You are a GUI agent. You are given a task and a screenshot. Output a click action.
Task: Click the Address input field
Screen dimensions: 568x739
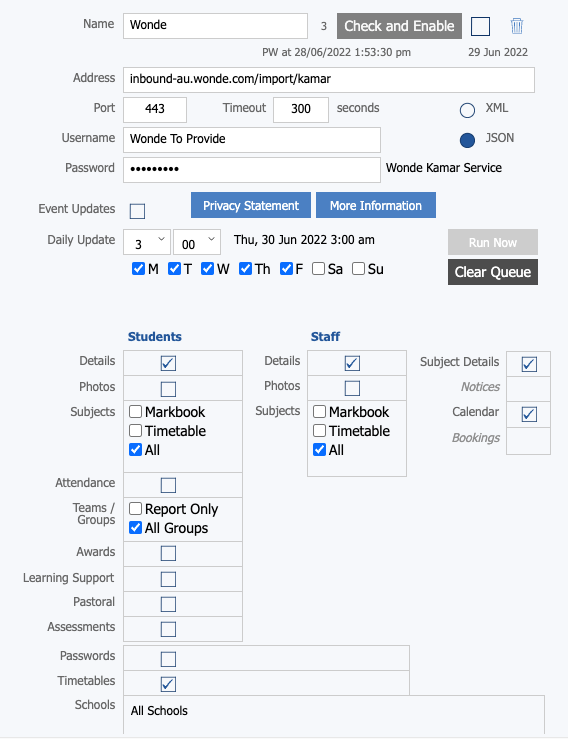329,80
